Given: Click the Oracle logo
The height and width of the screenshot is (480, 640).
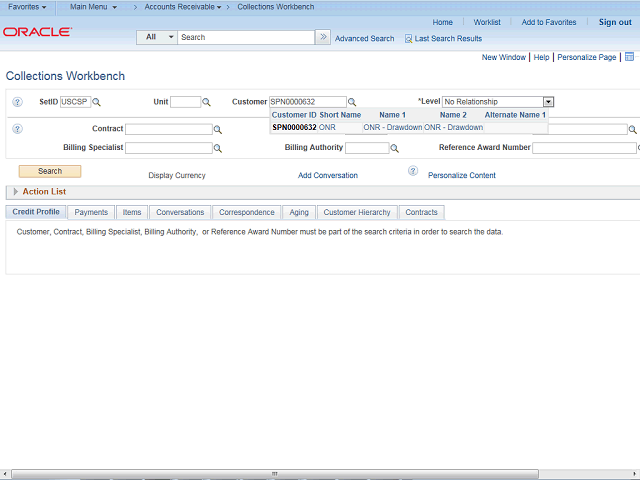Looking at the screenshot, I should coord(38,32).
